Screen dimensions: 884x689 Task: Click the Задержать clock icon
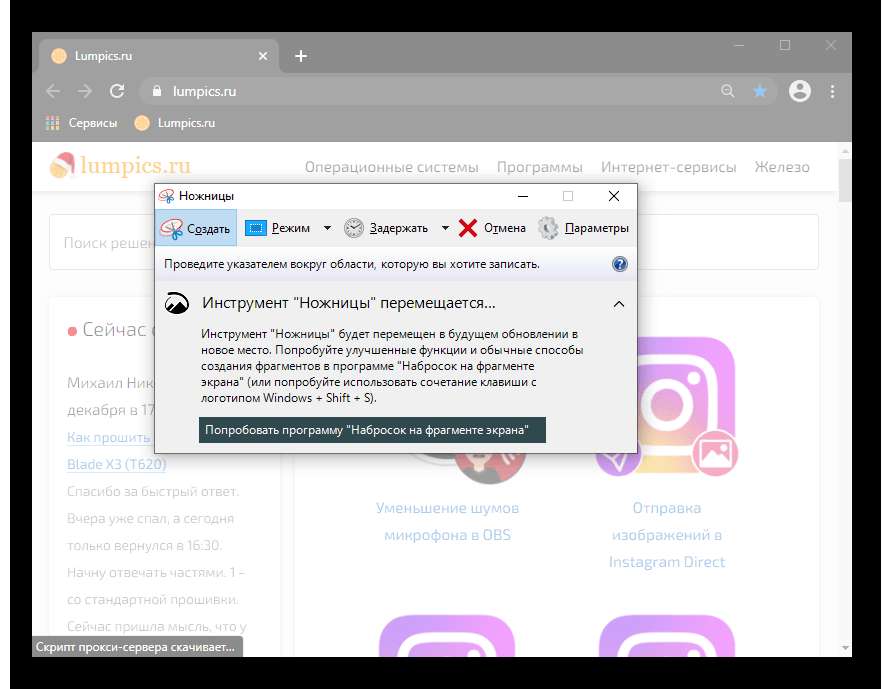[x=354, y=228]
